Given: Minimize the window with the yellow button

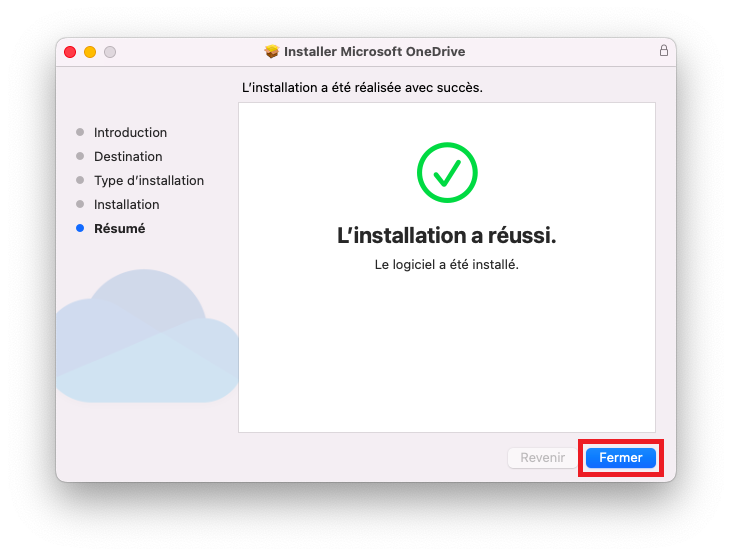Looking at the screenshot, I should pos(90,52).
